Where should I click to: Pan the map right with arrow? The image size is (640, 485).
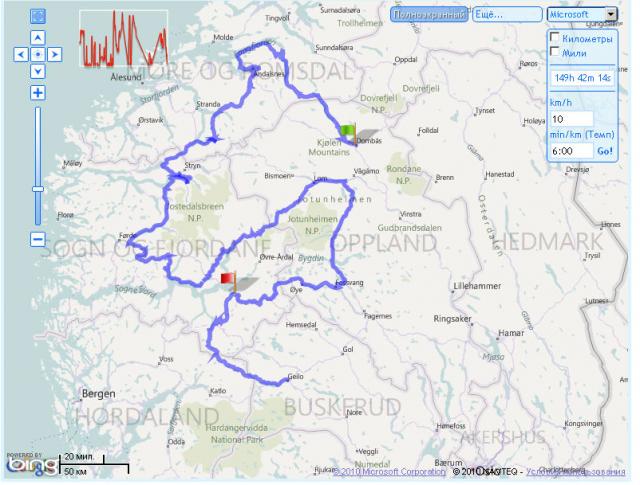(55, 54)
